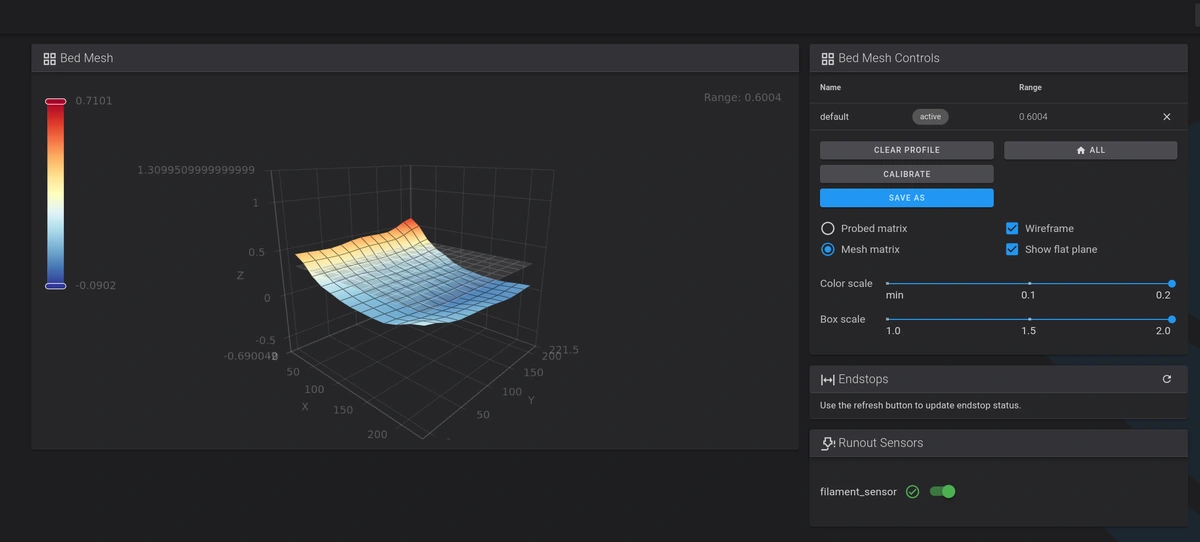
Task: Select the Probed matrix radio option
Action: tap(828, 229)
